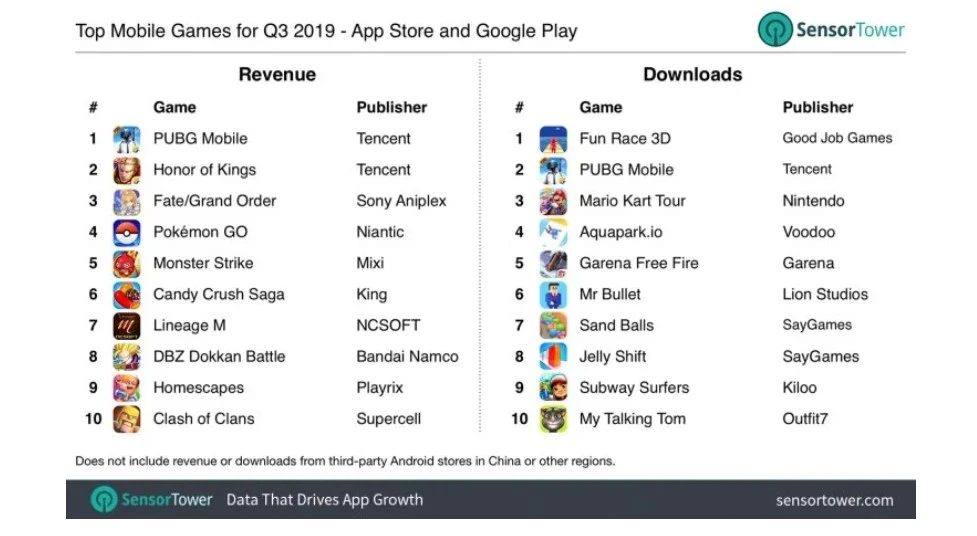
Task: Select the Honor of Kings icon
Action: pyautogui.click(x=126, y=170)
